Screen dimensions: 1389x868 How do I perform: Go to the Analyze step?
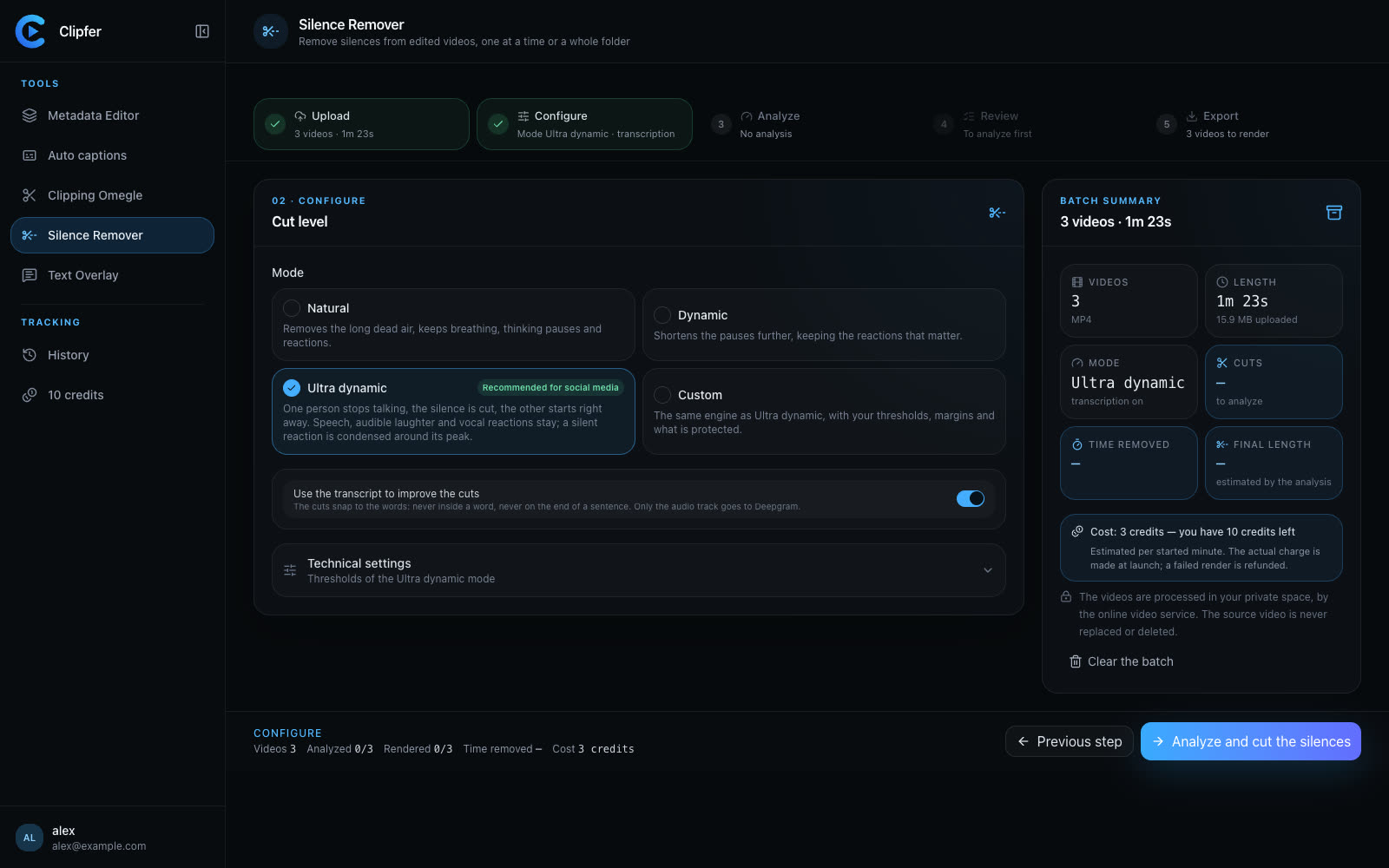click(807, 124)
